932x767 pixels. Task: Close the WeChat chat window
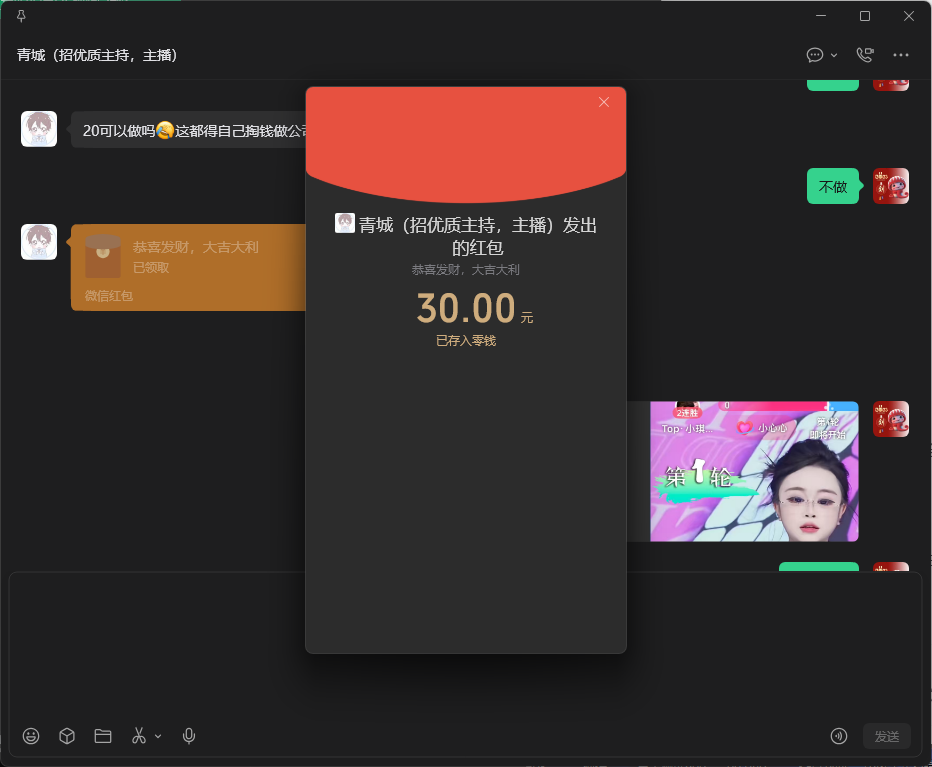click(909, 16)
